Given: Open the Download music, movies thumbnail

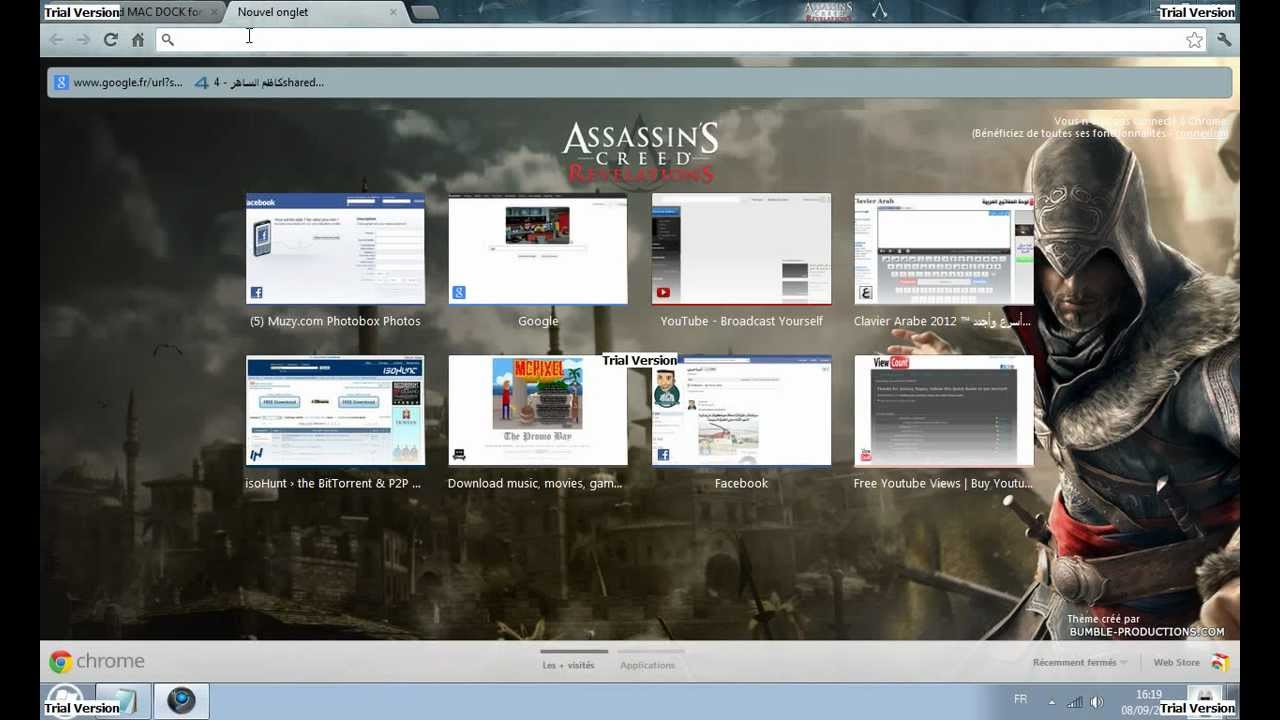Looking at the screenshot, I should pos(538,411).
